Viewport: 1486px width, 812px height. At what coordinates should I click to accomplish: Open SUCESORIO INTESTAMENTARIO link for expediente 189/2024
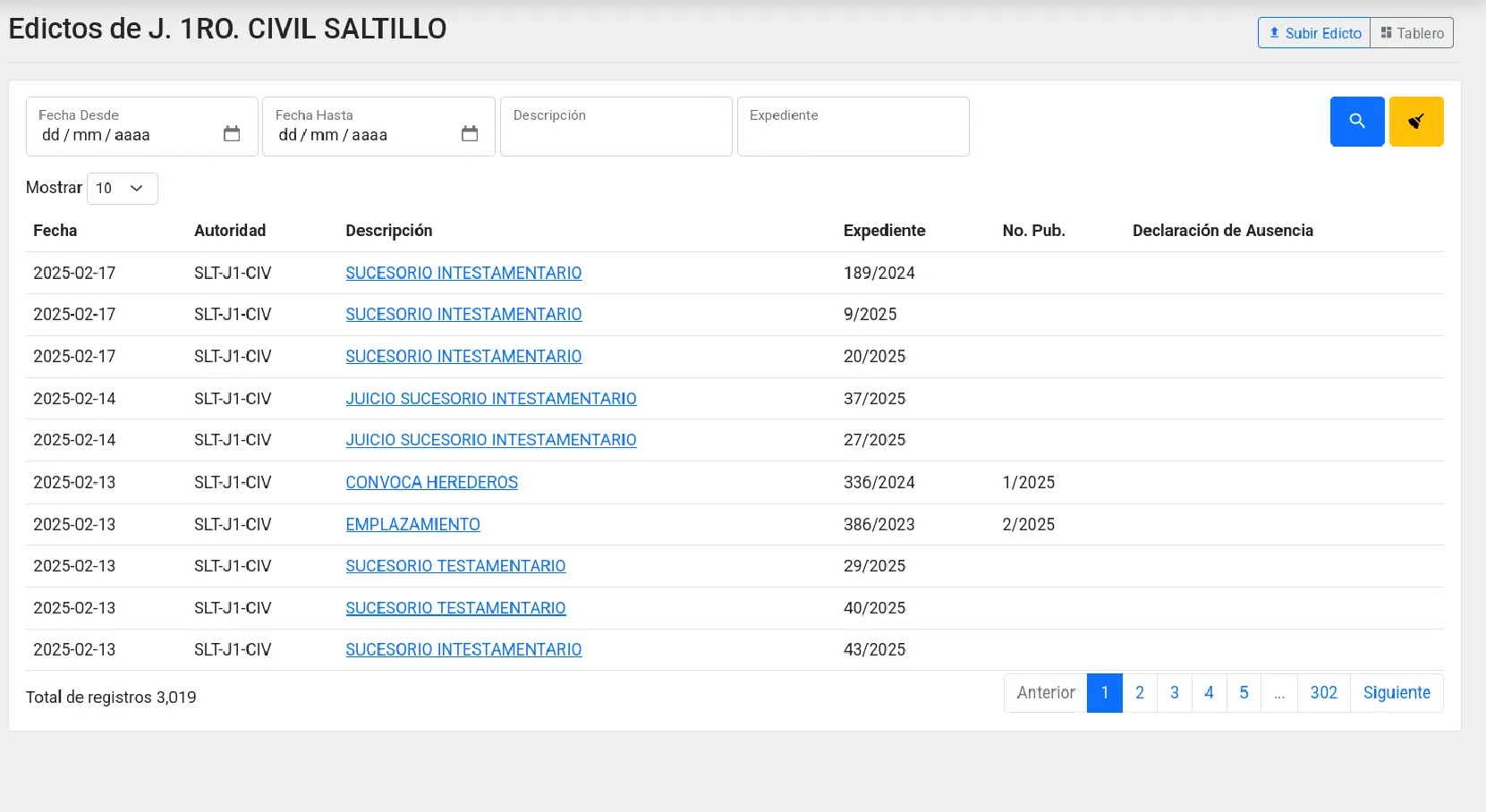pos(463,274)
